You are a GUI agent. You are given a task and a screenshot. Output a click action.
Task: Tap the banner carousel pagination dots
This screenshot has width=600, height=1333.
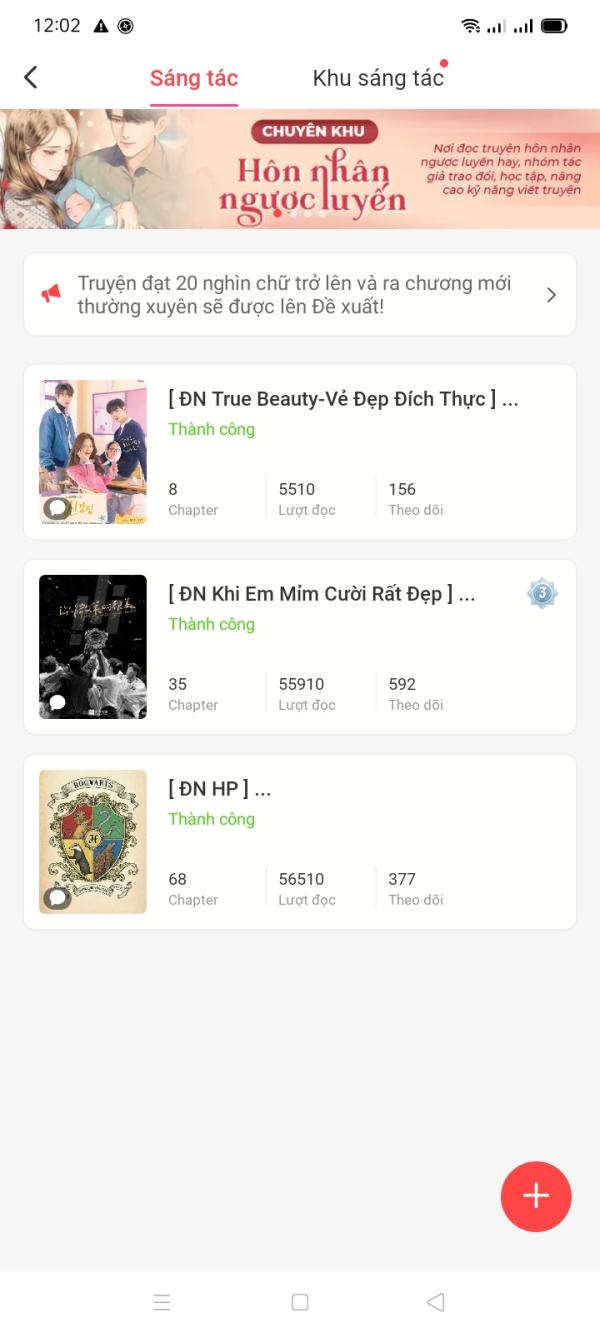(x=300, y=213)
